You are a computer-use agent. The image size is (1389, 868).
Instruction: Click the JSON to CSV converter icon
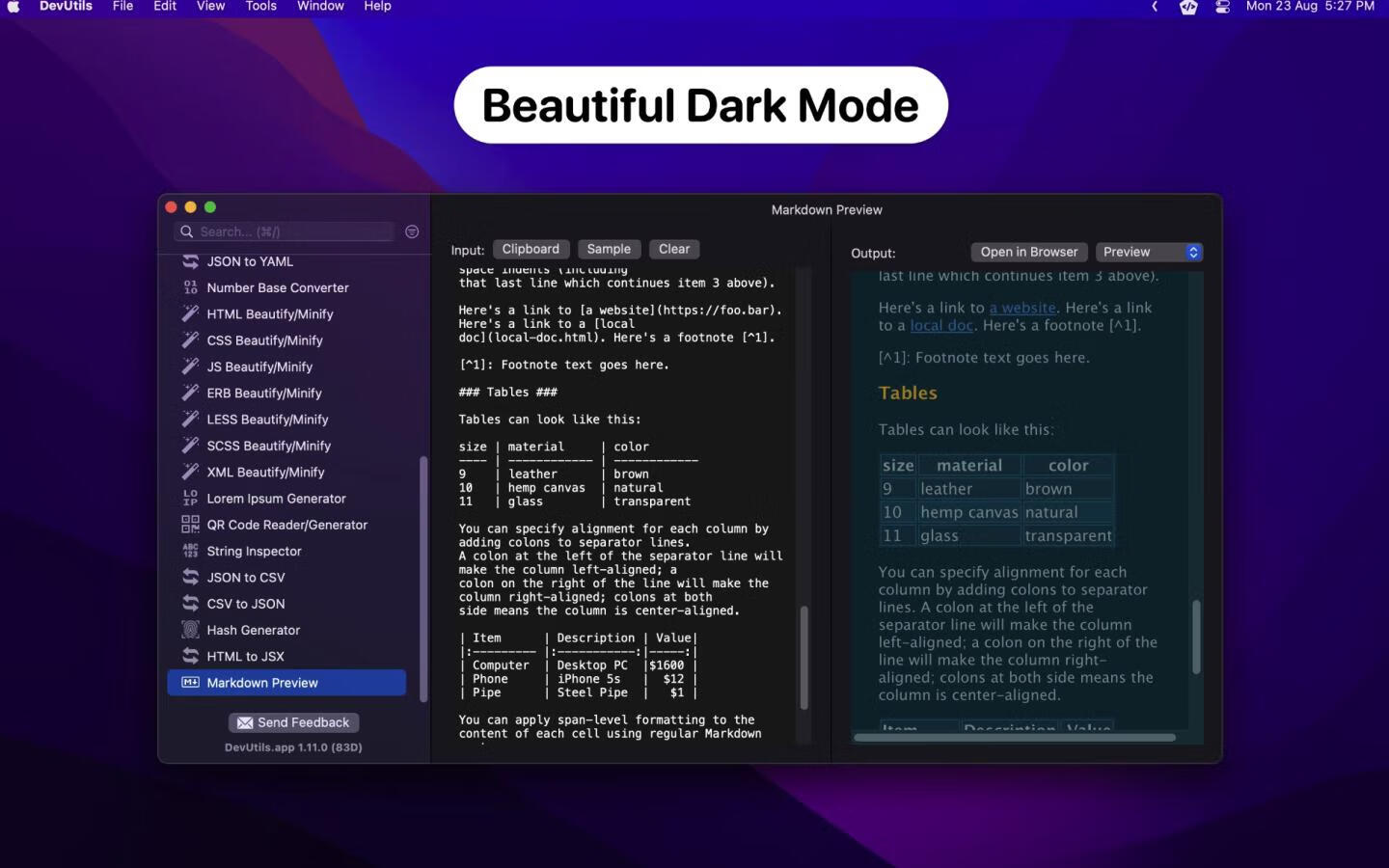click(190, 577)
